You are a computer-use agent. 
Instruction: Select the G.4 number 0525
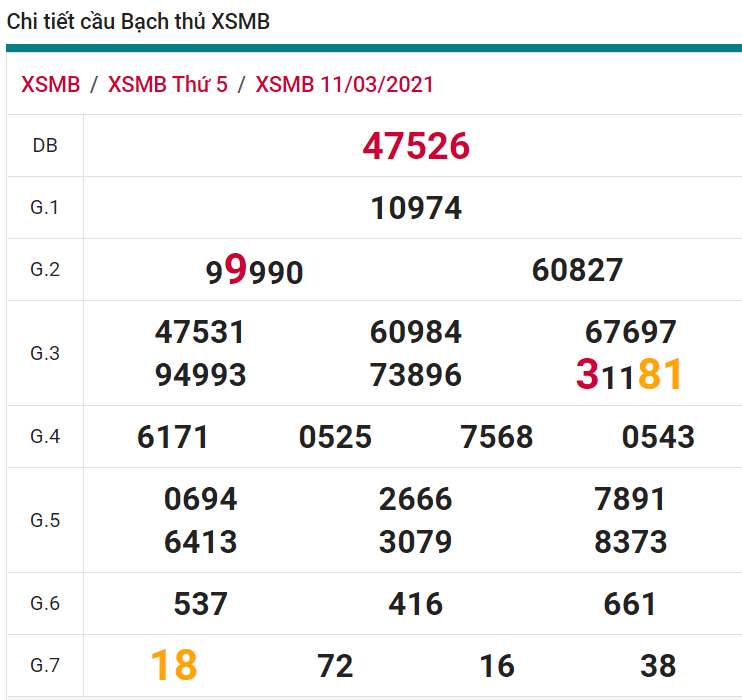[x=335, y=437]
